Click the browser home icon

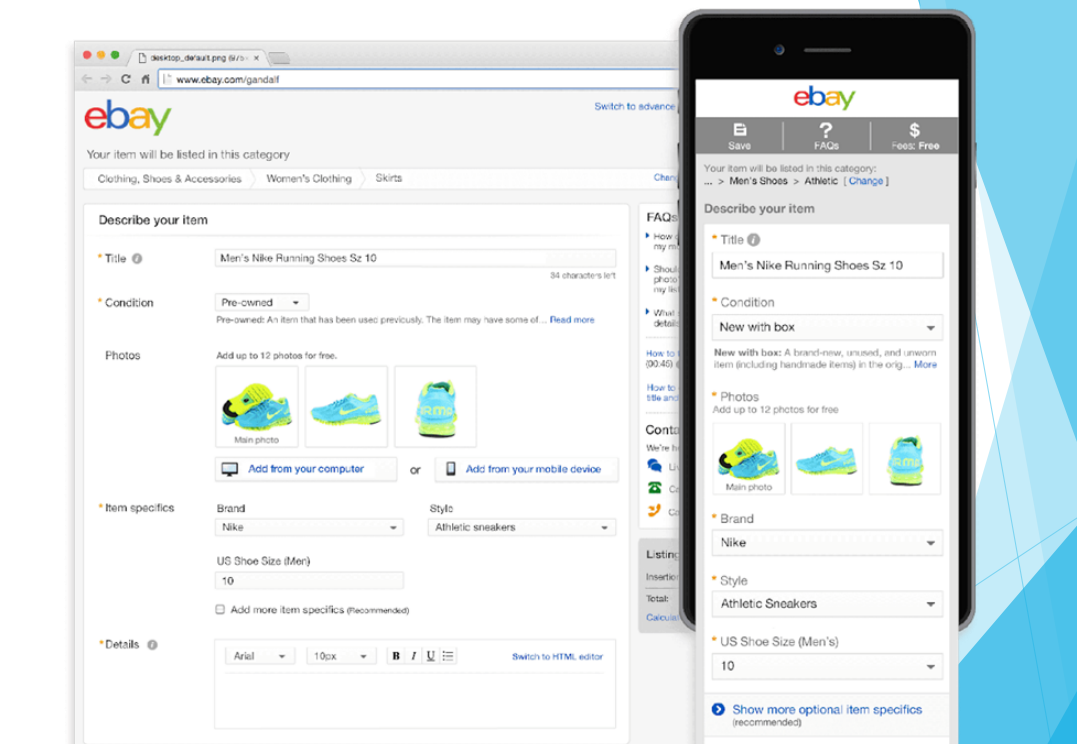click(x=146, y=79)
